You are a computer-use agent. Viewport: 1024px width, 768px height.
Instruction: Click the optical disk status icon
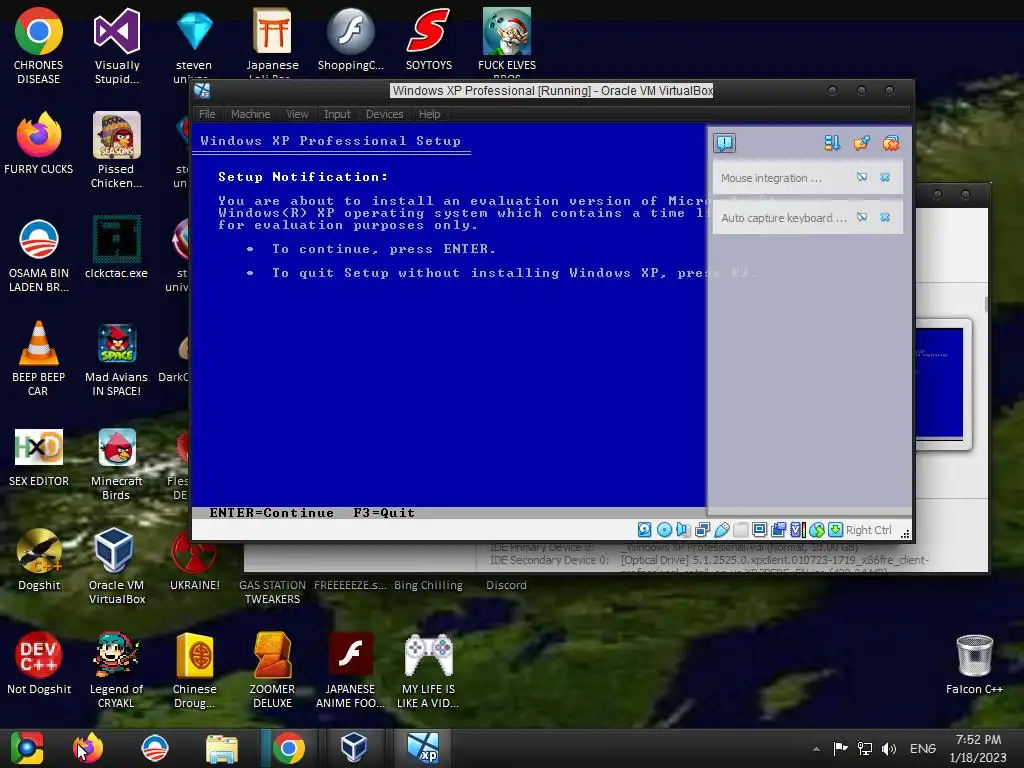[664, 530]
